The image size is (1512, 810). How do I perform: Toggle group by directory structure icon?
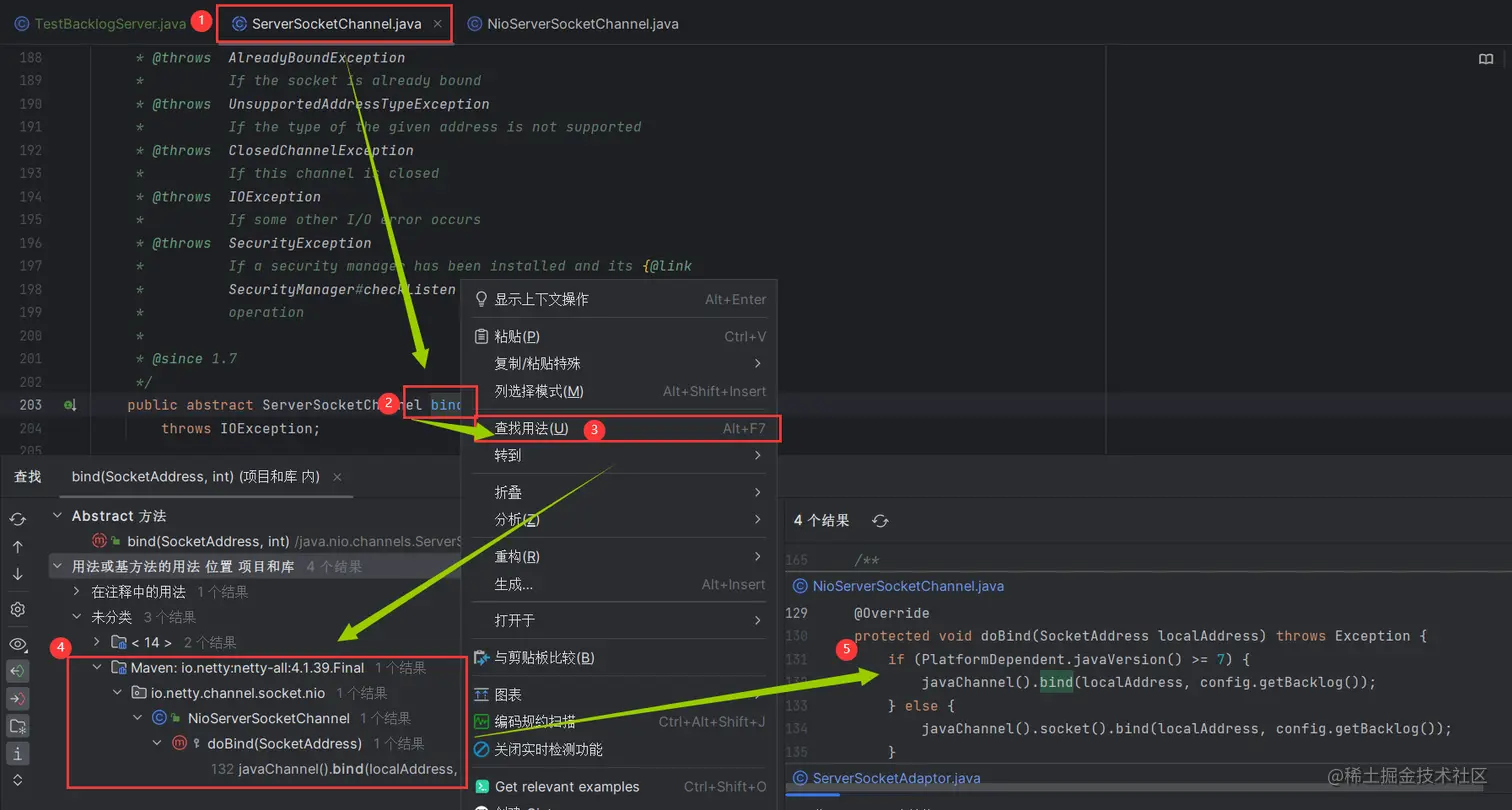point(17,725)
